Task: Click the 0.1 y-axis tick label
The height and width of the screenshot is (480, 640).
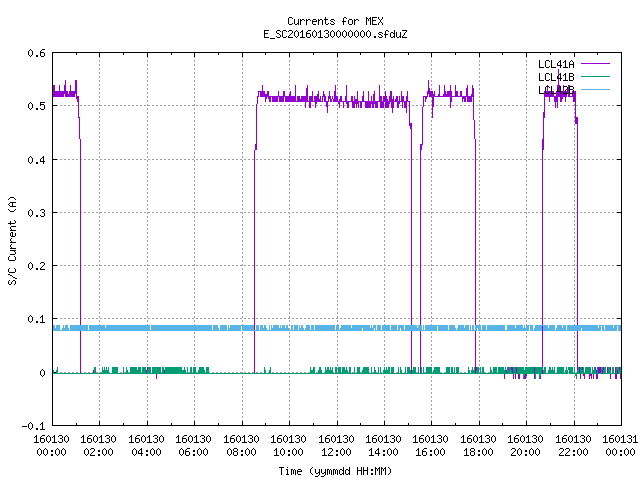Action: 36,319
